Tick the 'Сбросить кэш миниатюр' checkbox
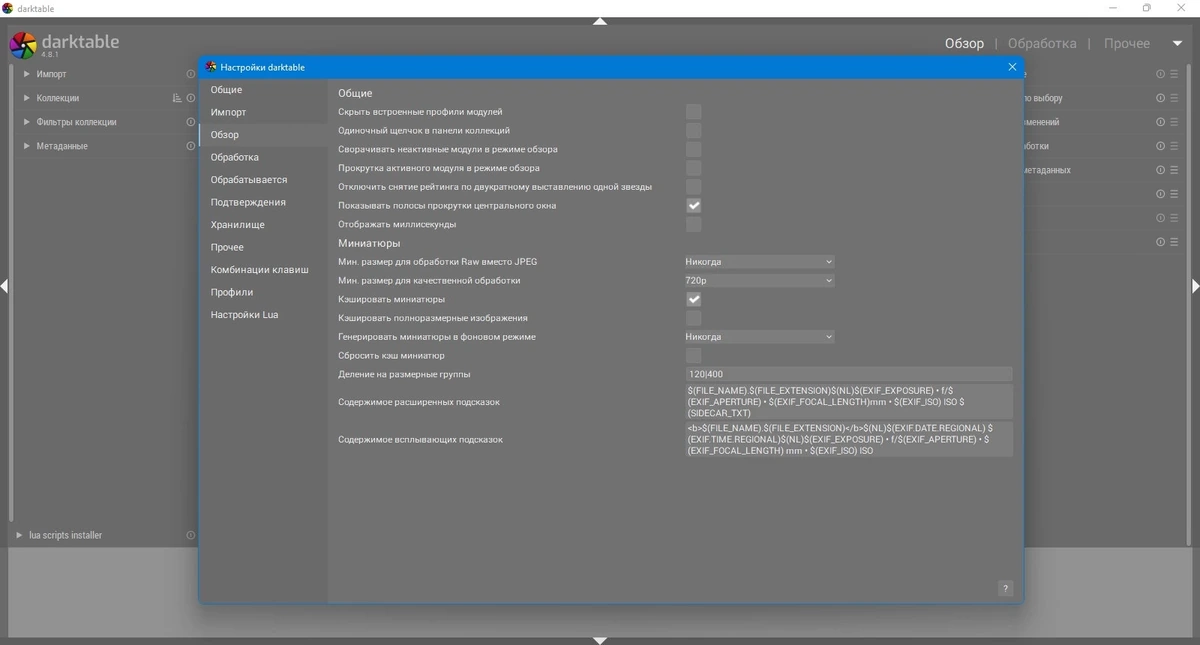1200x645 pixels. point(693,355)
